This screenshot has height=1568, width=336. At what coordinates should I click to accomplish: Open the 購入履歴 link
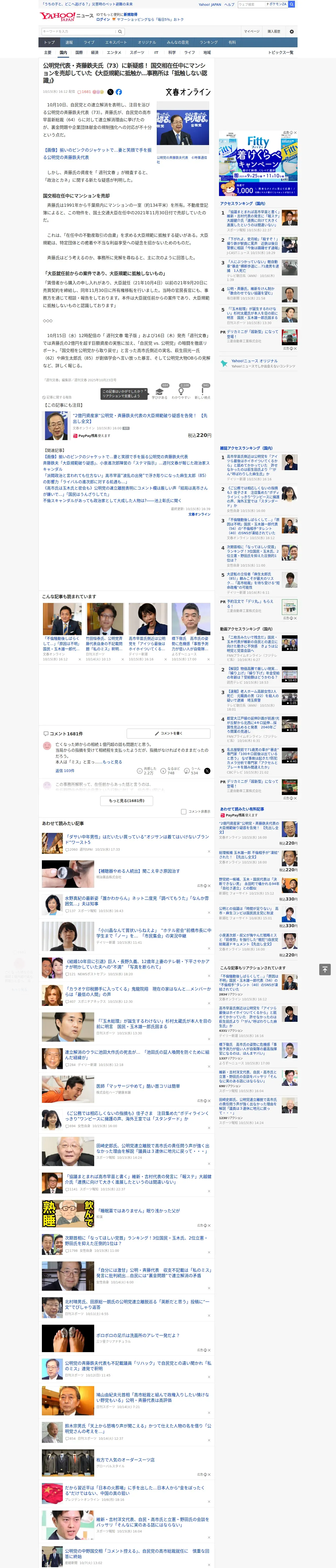(x=274, y=31)
